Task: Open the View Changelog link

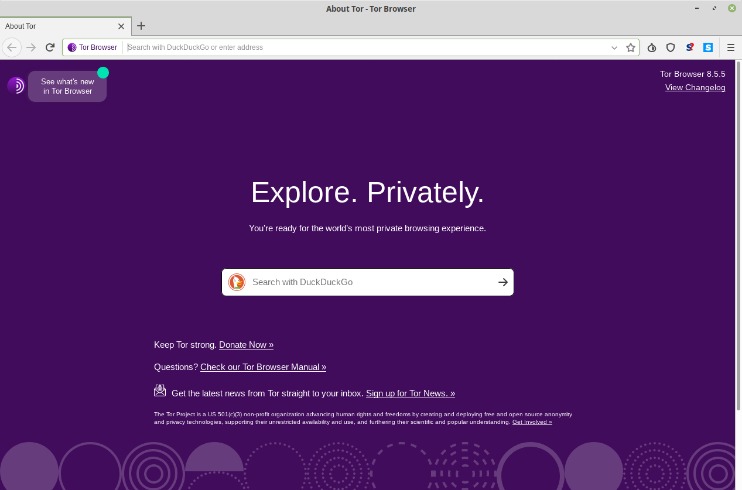Action: (695, 88)
